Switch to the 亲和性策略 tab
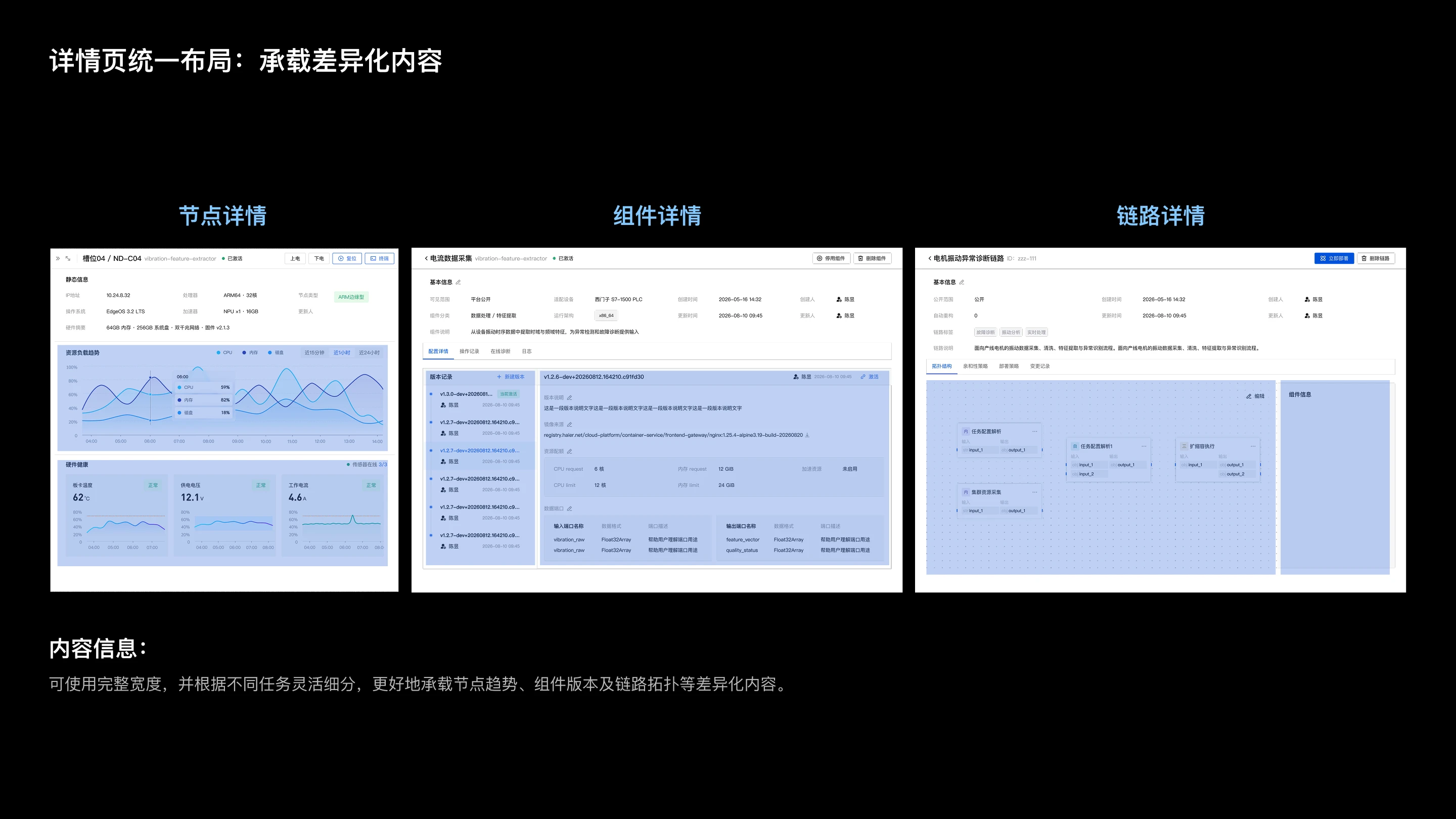 pos(975,366)
